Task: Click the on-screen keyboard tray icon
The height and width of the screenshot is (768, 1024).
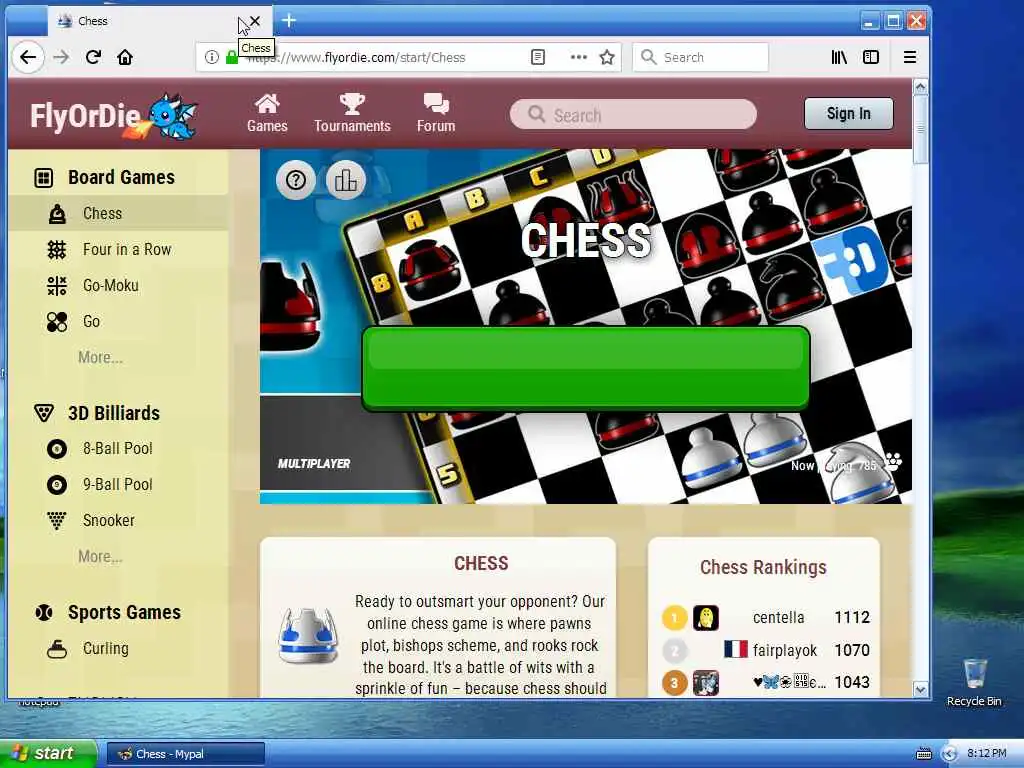Action: pos(923,754)
